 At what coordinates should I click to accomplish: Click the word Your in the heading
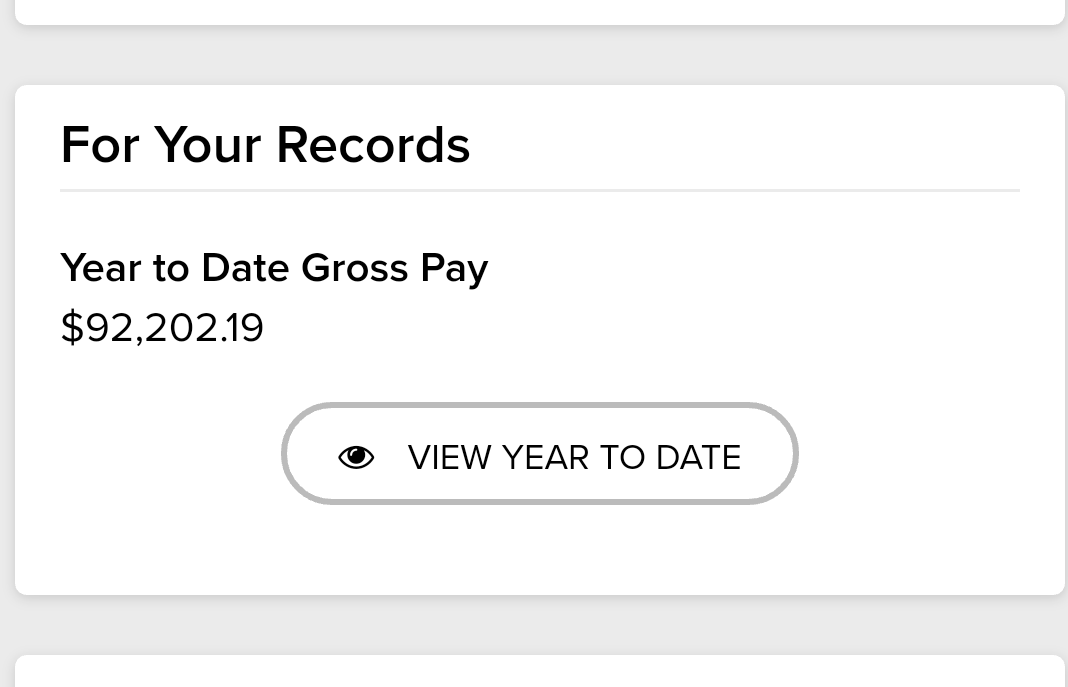207,144
